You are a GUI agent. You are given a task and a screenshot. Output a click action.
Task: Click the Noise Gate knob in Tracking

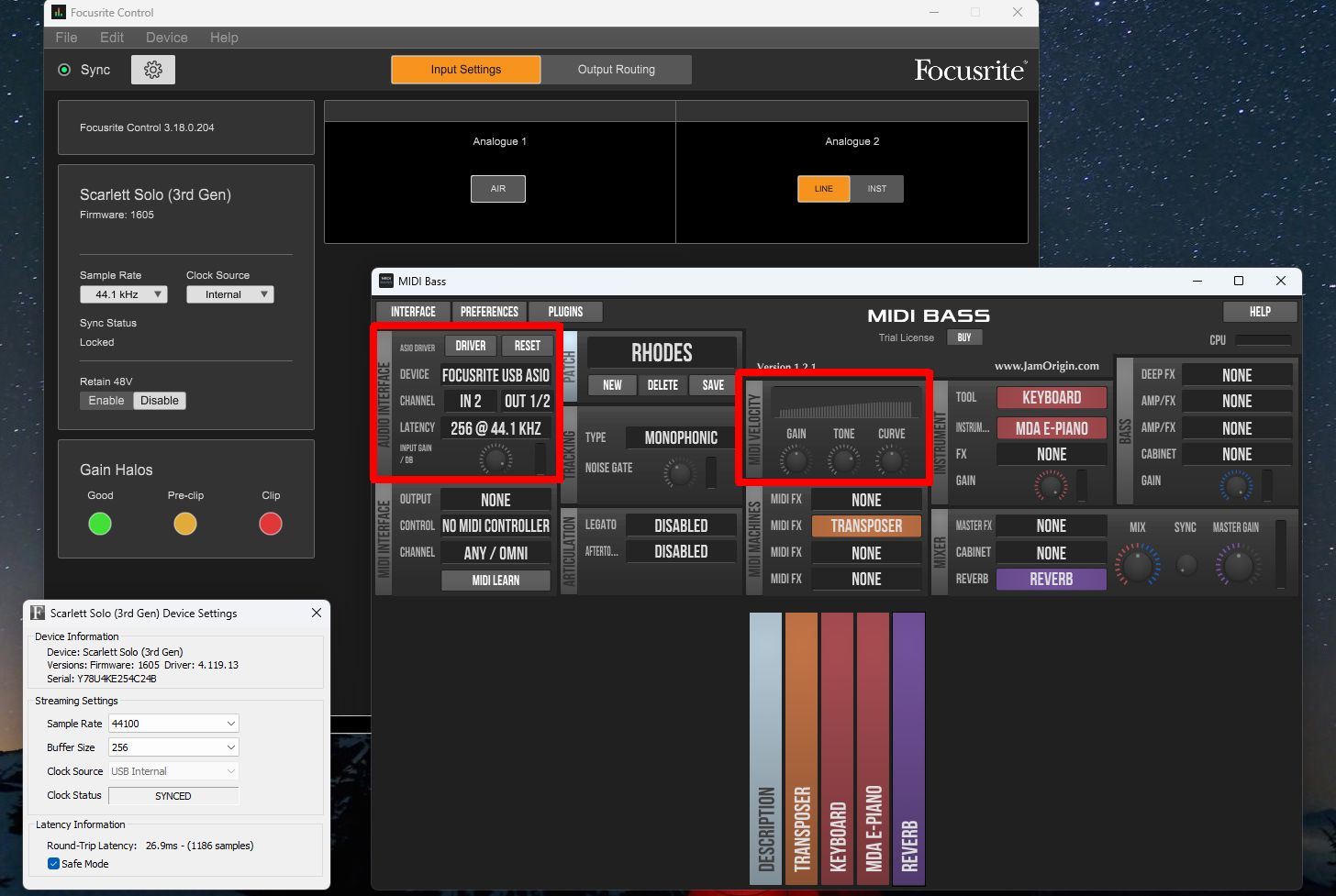(x=680, y=473)
